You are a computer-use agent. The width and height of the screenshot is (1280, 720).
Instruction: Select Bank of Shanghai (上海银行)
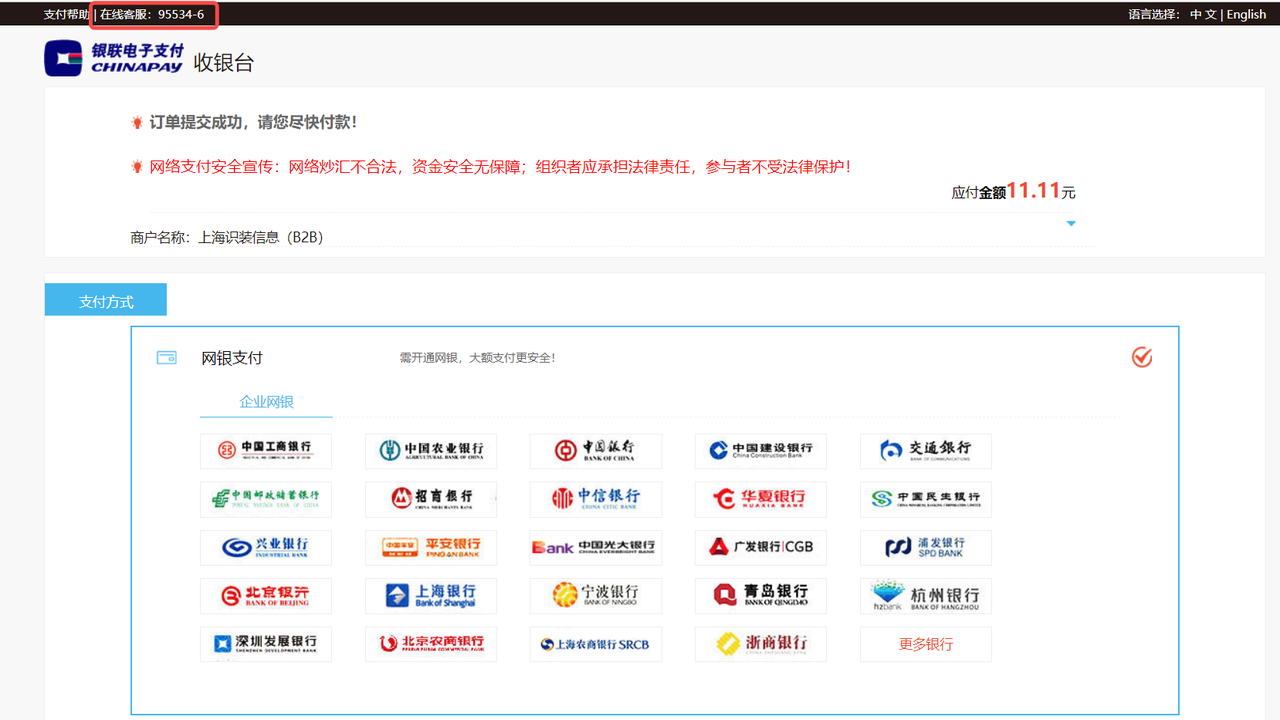pos(431,596)
